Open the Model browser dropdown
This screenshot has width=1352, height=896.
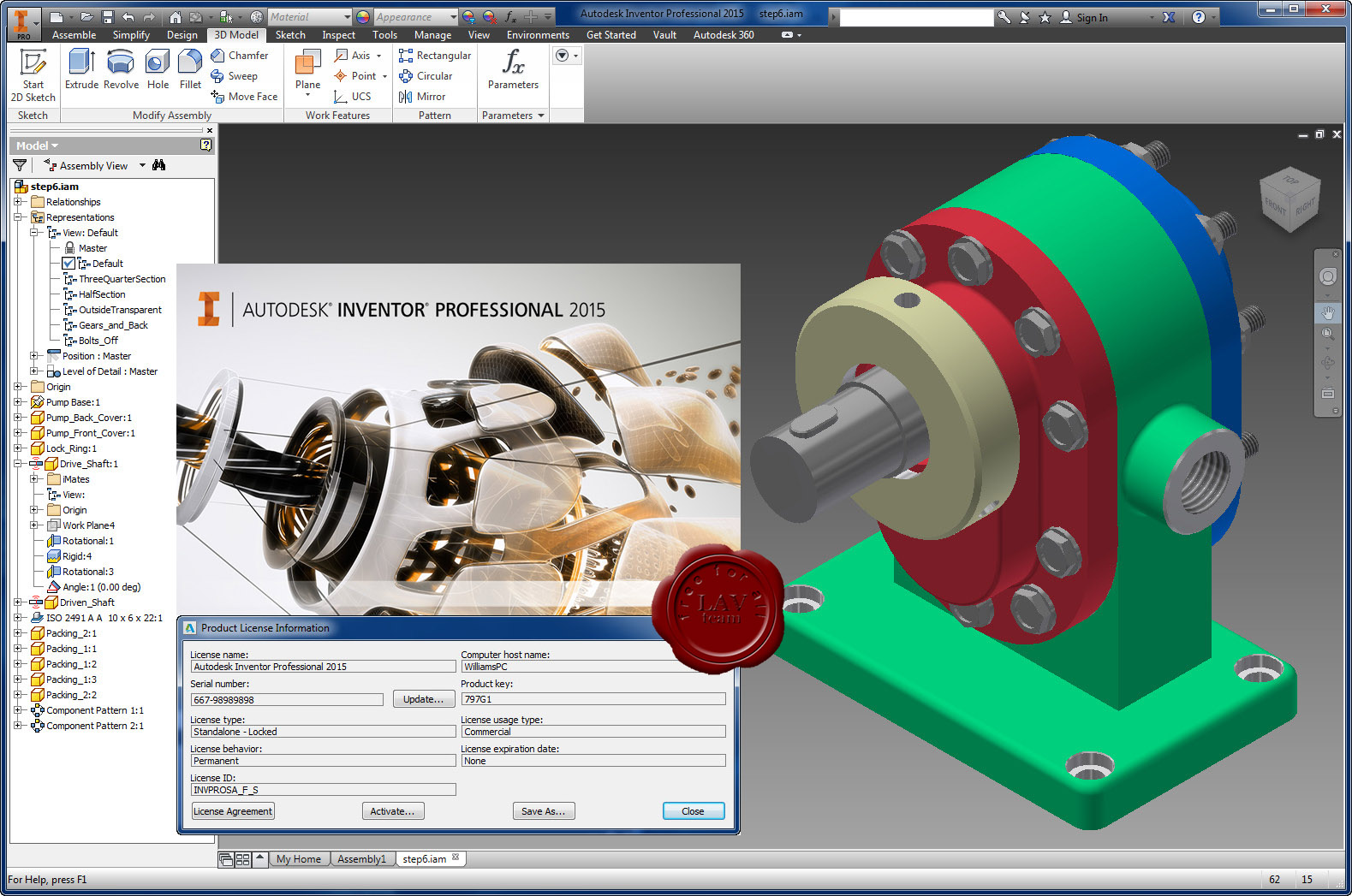[x=37, y=145]
